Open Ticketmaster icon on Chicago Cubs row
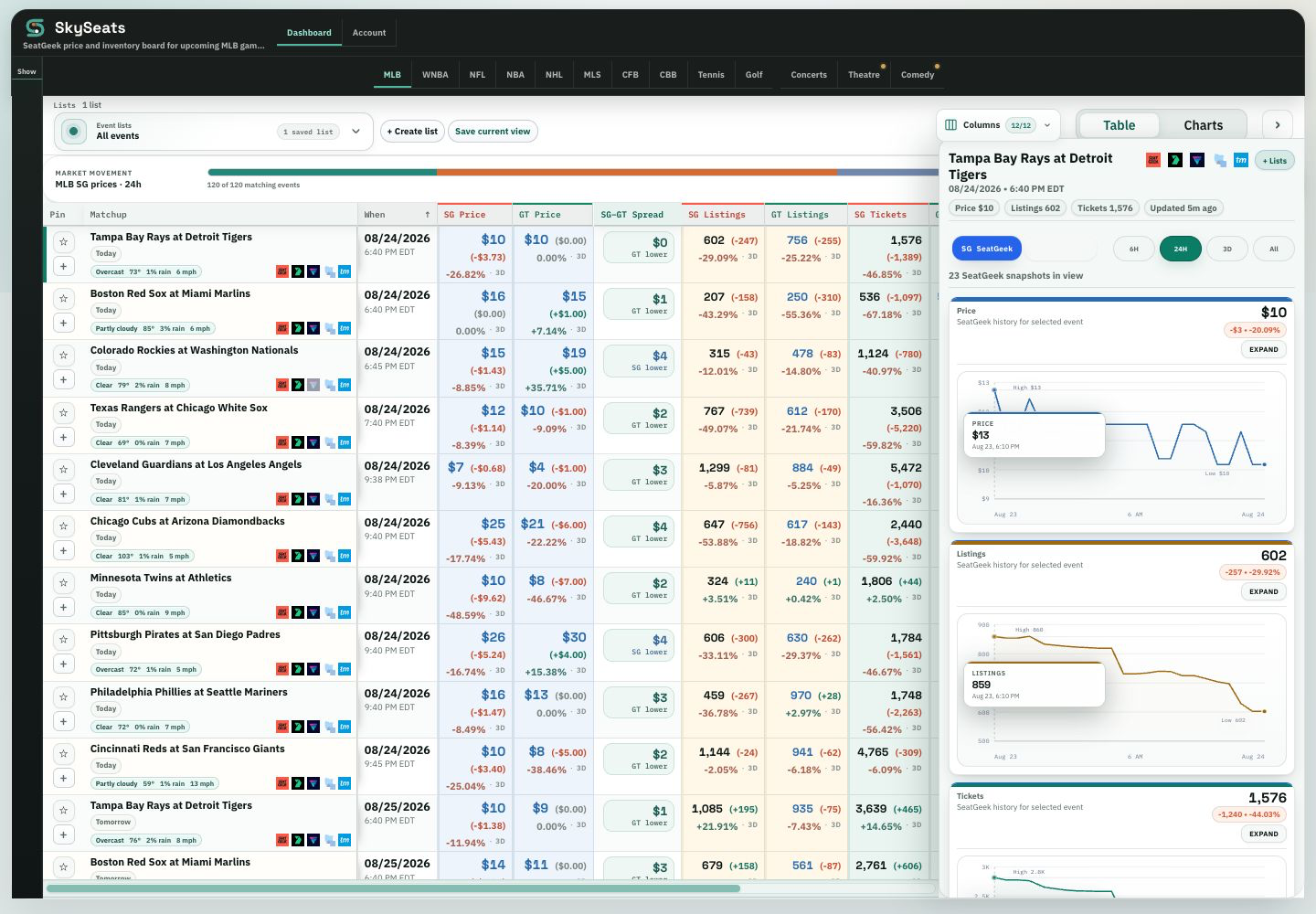This screenshot has width=1316, height=914. pyautogui.click(x=345, y=556)
